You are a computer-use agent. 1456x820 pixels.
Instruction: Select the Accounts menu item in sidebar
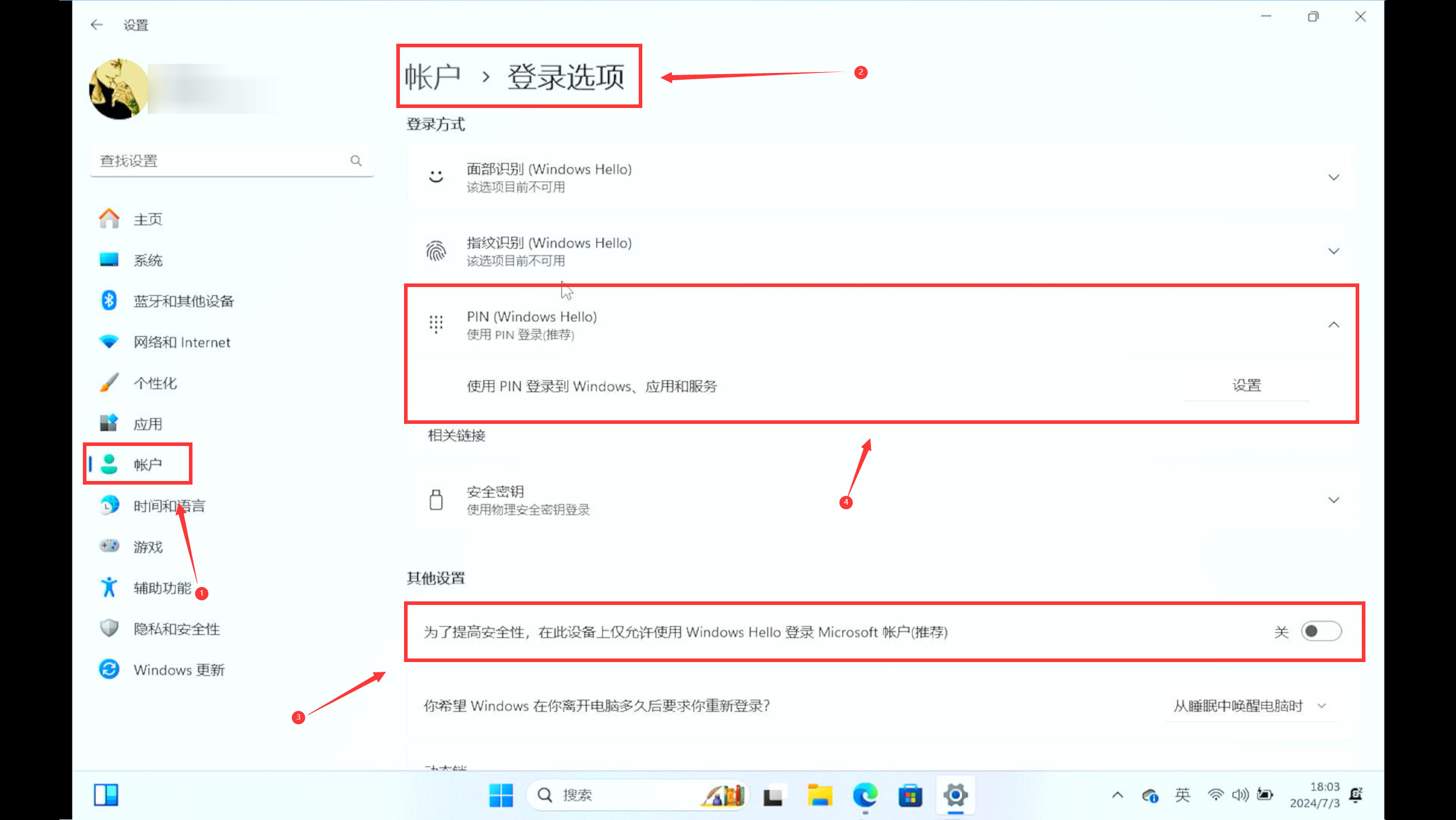pyautogui.click(x=148, y=465)
